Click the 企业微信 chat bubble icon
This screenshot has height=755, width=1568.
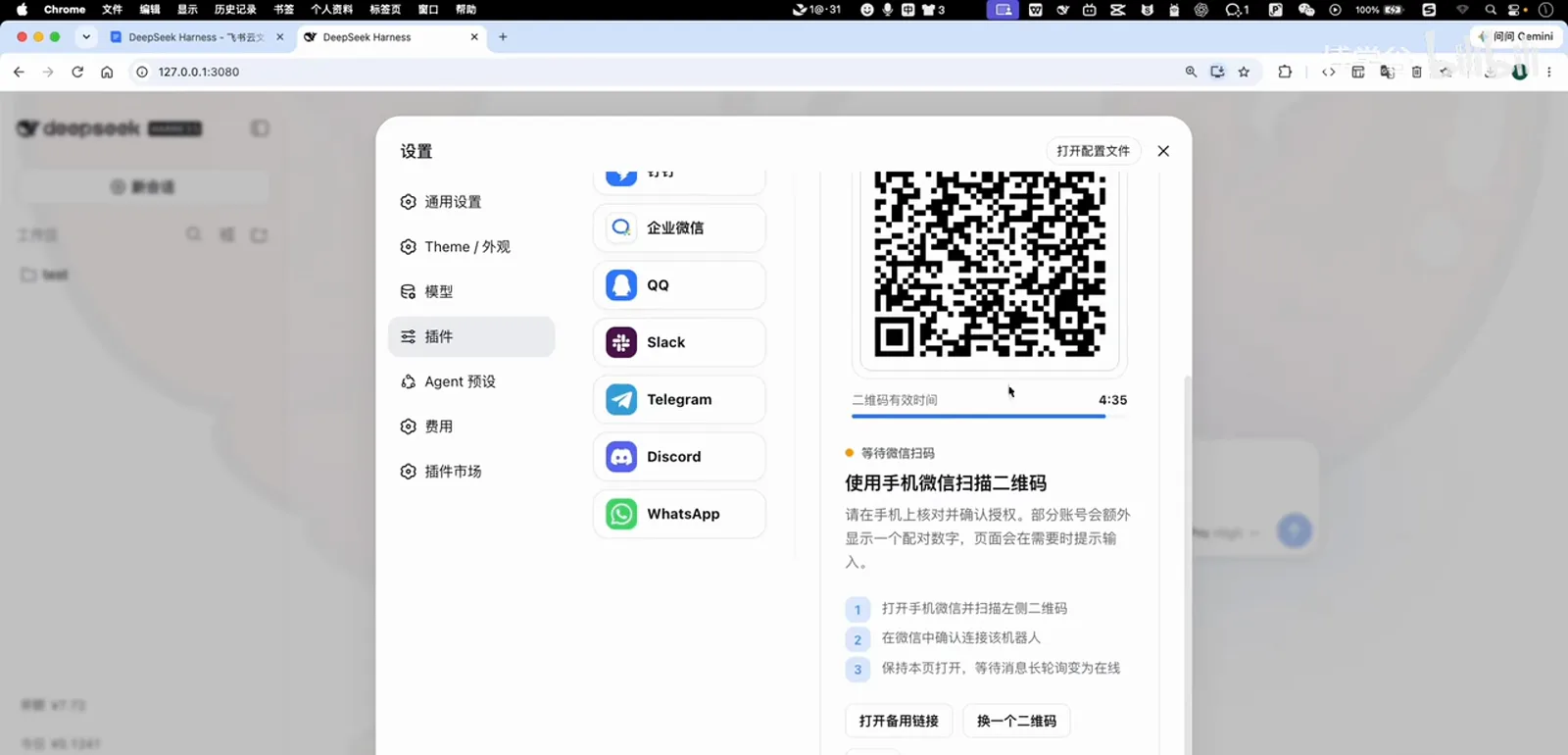click(x=621, y=227)
